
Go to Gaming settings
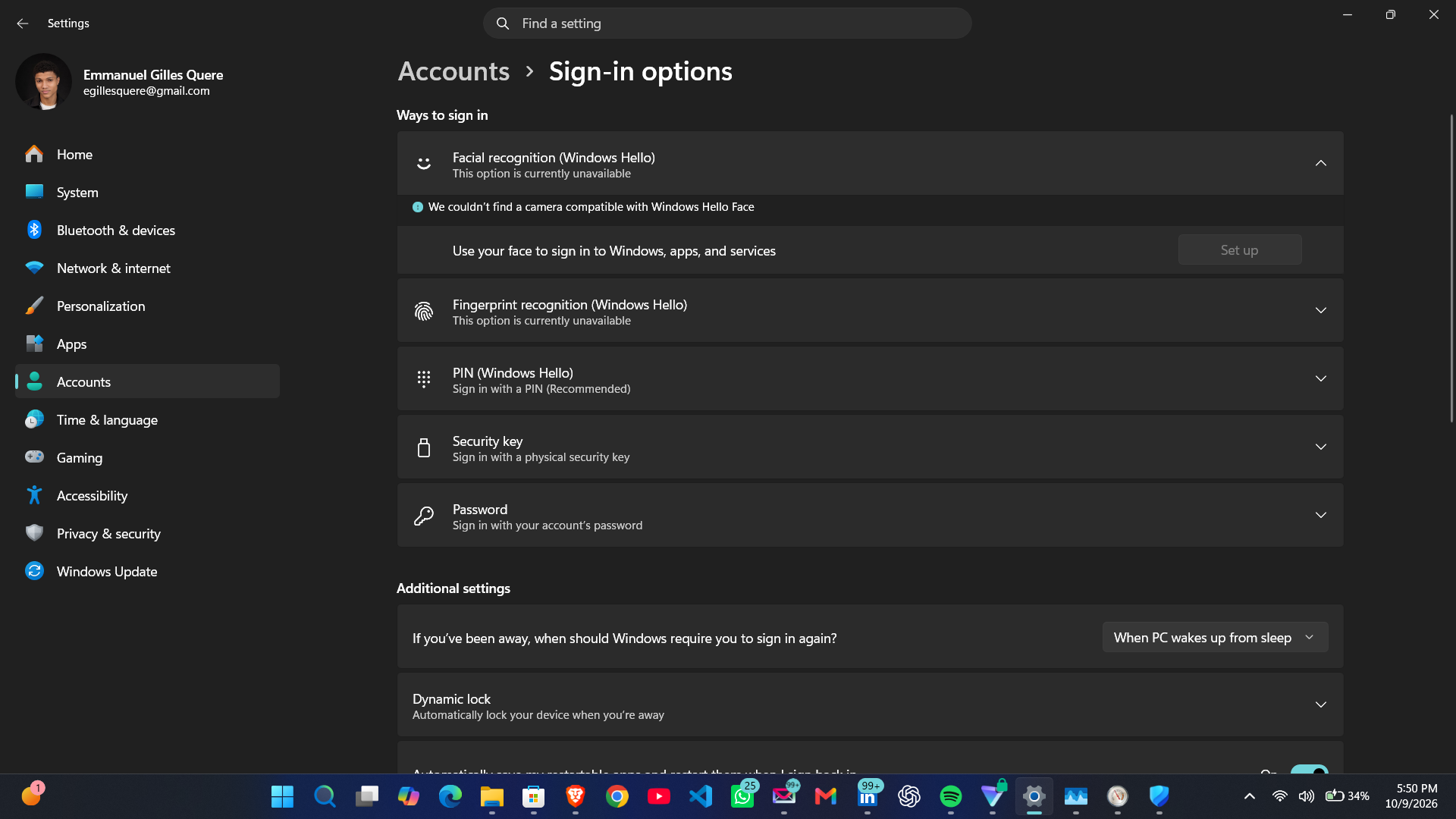coord(147,457)
